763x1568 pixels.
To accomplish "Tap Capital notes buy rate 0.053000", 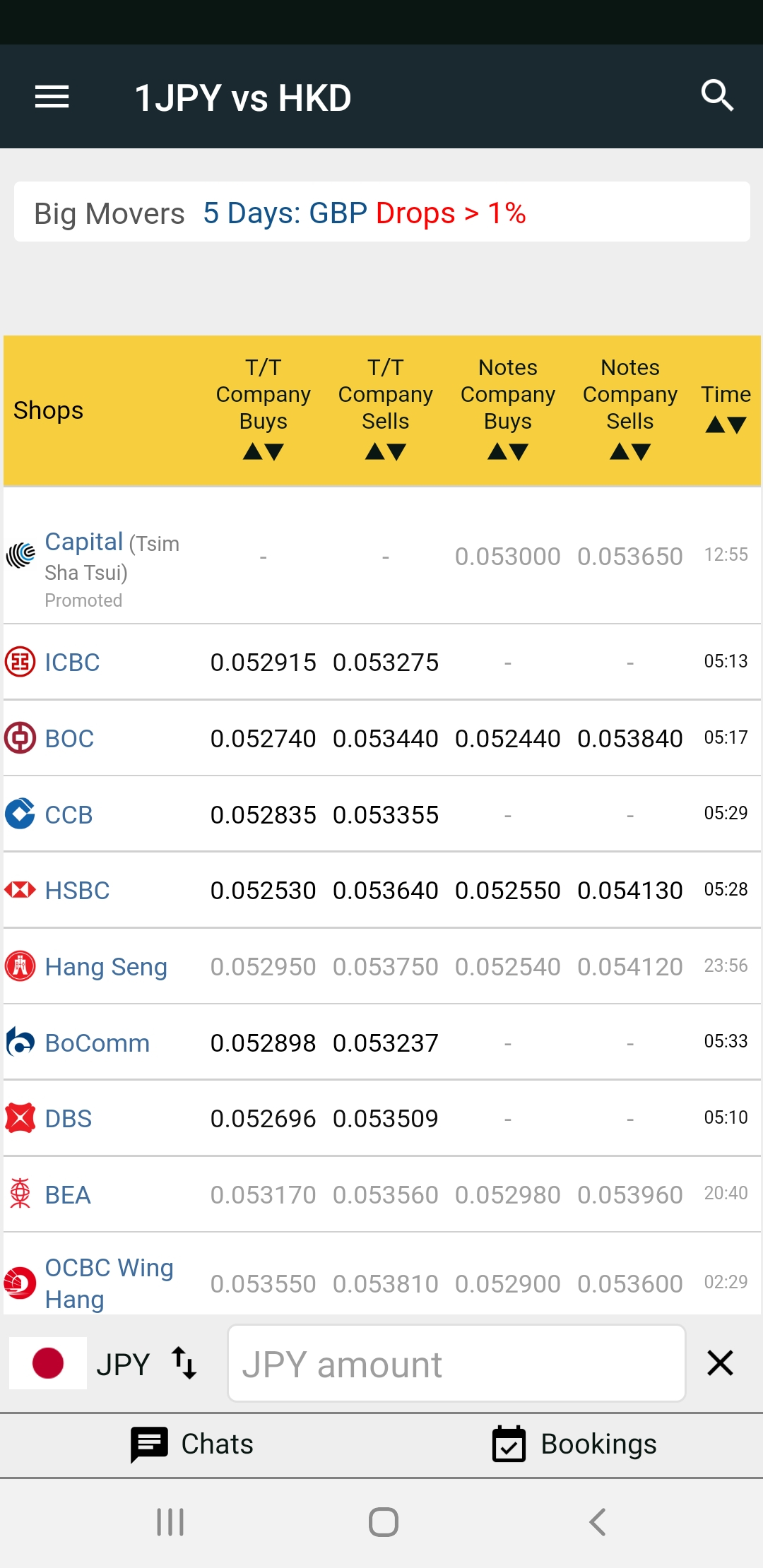I will 508,557.
